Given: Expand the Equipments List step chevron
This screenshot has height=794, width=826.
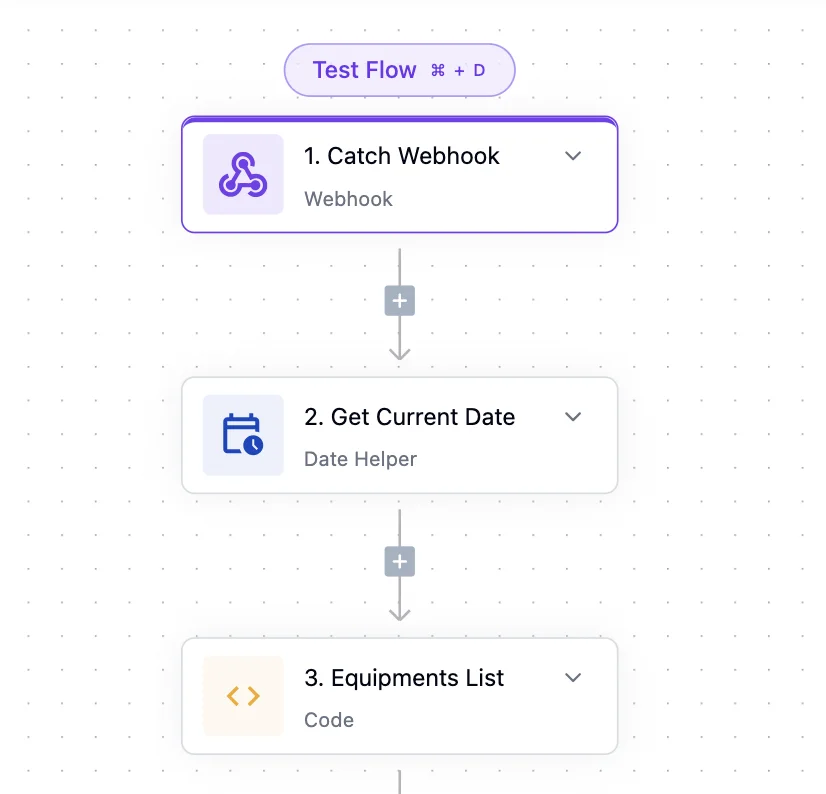Looking at the screenshot, I should coord(573,678).
